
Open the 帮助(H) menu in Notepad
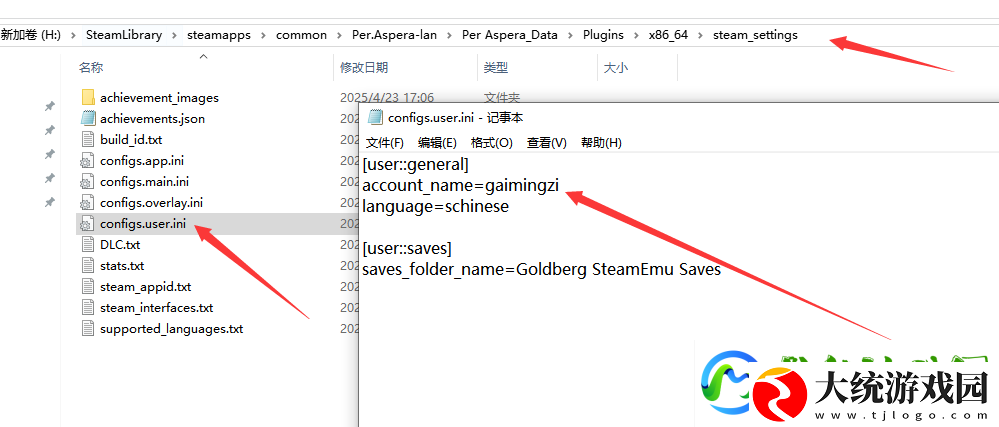click(601, 143)
